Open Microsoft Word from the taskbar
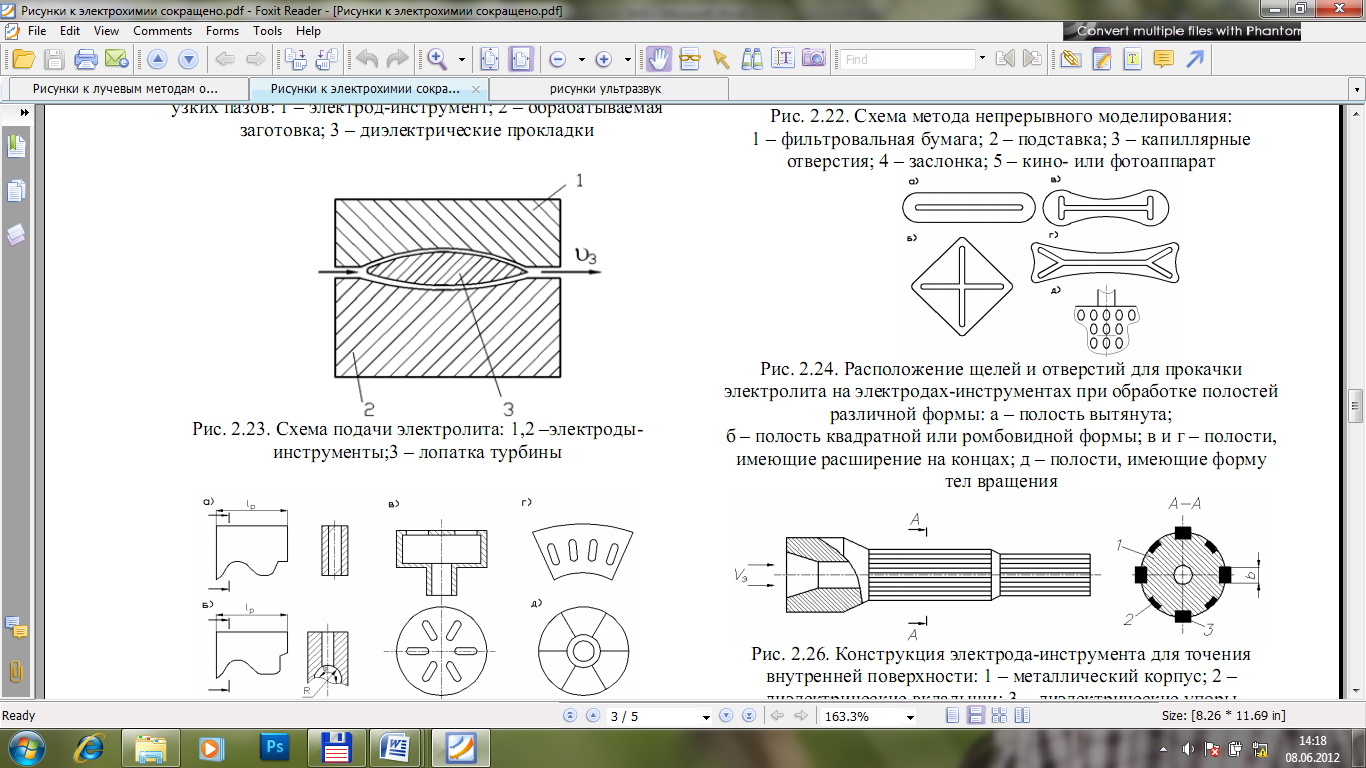The height and width of the screenshot is (768, 1366). (x=395, y=747)
